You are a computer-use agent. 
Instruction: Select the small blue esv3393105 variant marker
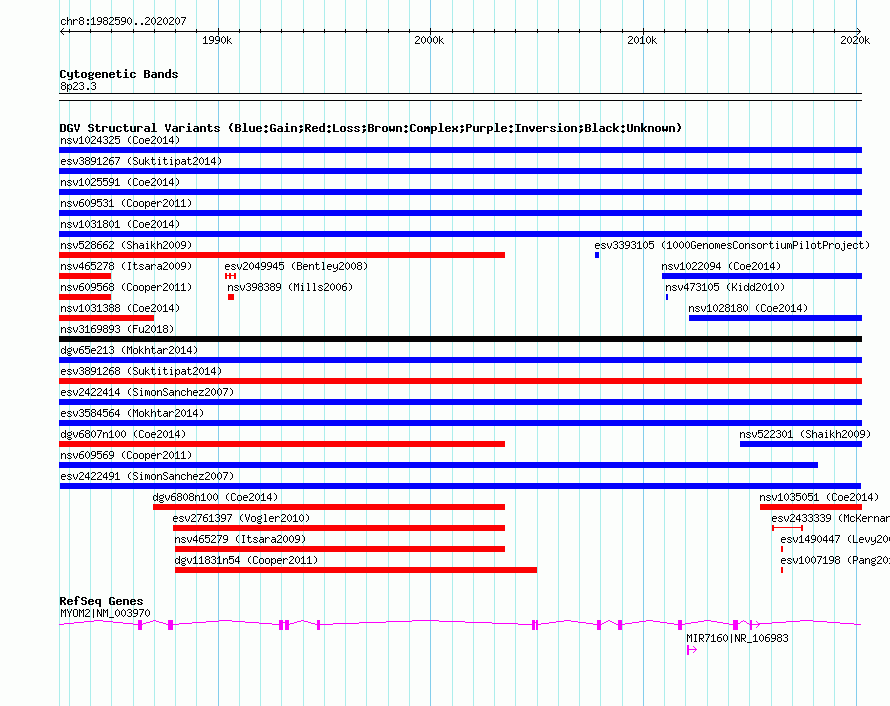point(597,255)
